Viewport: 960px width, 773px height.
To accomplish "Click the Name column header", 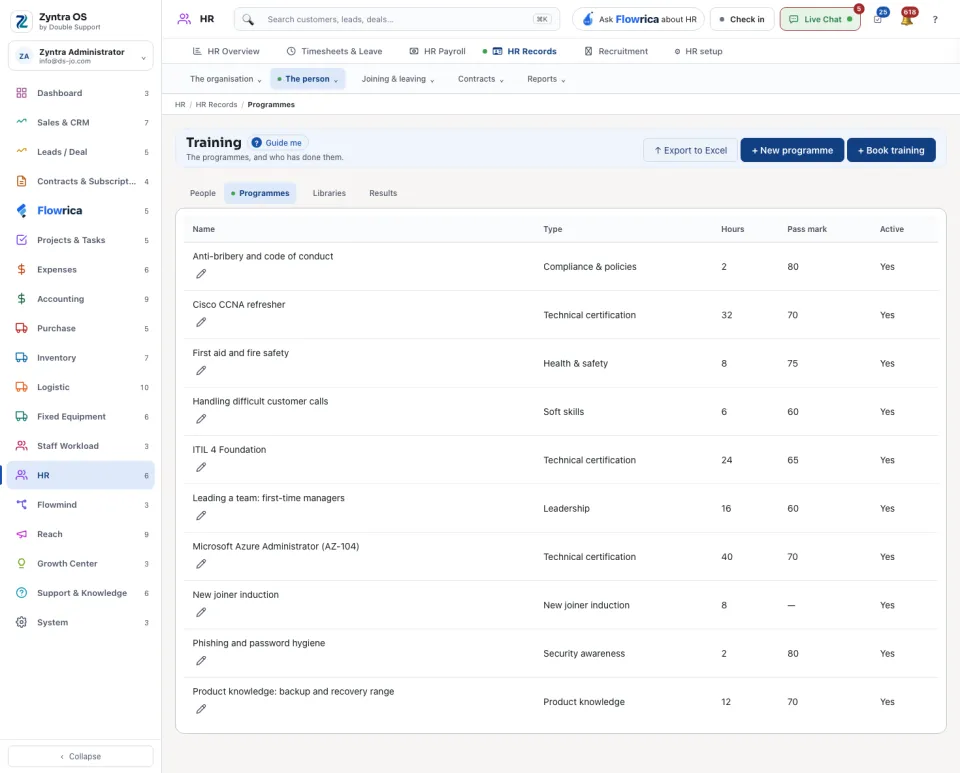I will pyautogui.click(x=204, y=229).
